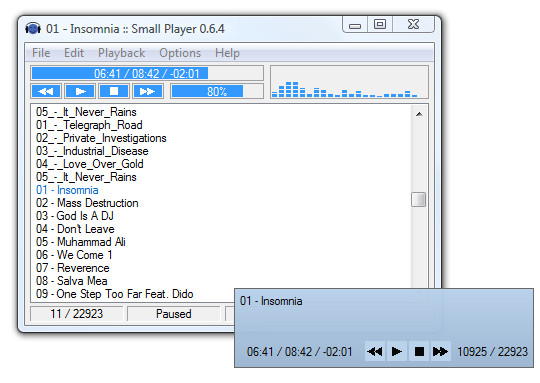Viewport: 540px width, 383px height.
Task: Click the previous track icon in mini popup
Action: tap(375, 352)
